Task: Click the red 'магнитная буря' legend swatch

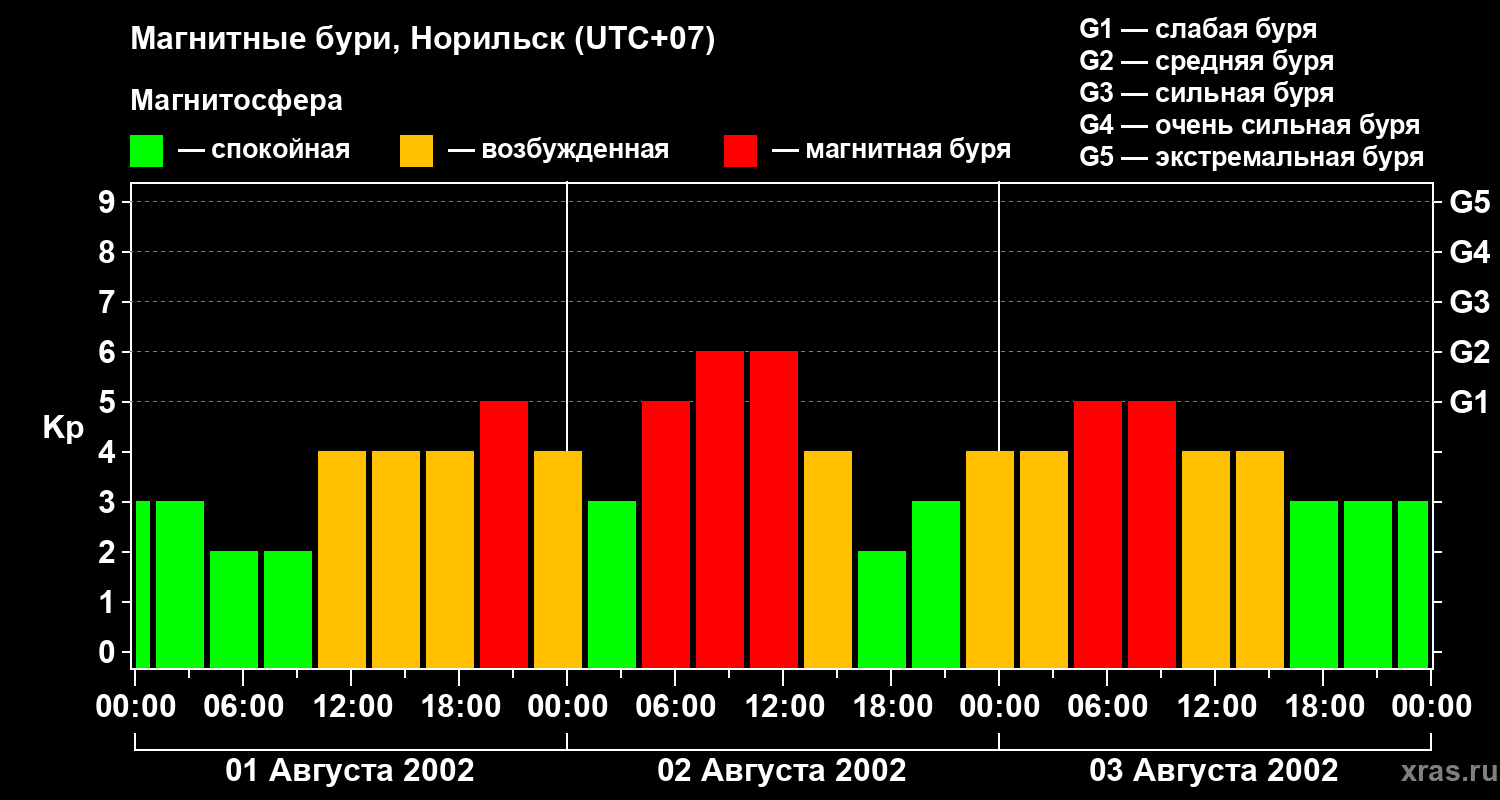Action: click(740, 151)
